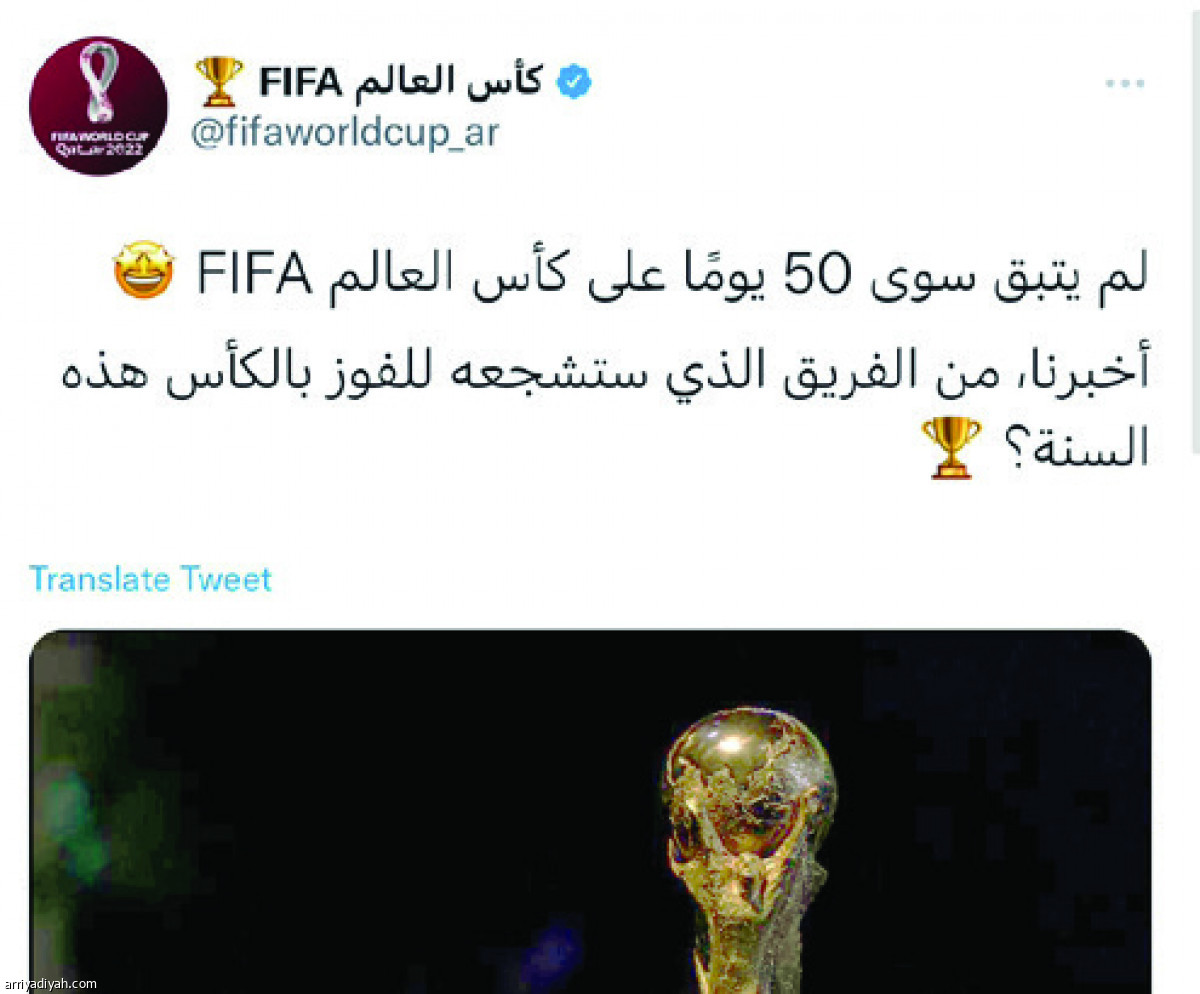Image resolution: width=1200 pixels, height=994 pixels.
Task: Open the three-dot more options menu
Action: [x=1124, y=84]
